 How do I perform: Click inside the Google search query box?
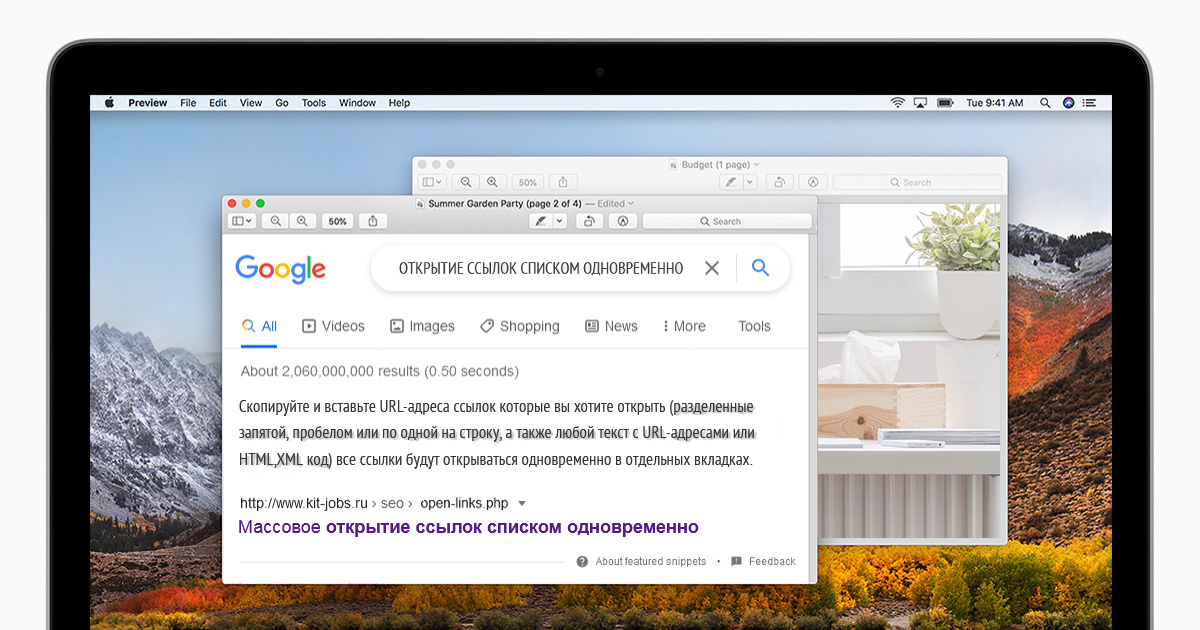(x=541, y=268)
